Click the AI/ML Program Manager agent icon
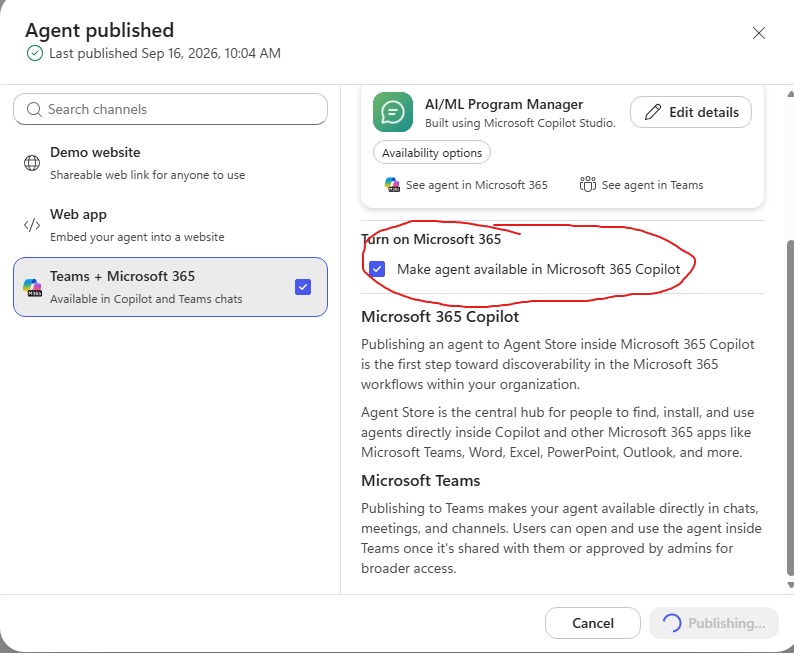The width and height of the screenshot is (794, 653). (x=393, y=112)
